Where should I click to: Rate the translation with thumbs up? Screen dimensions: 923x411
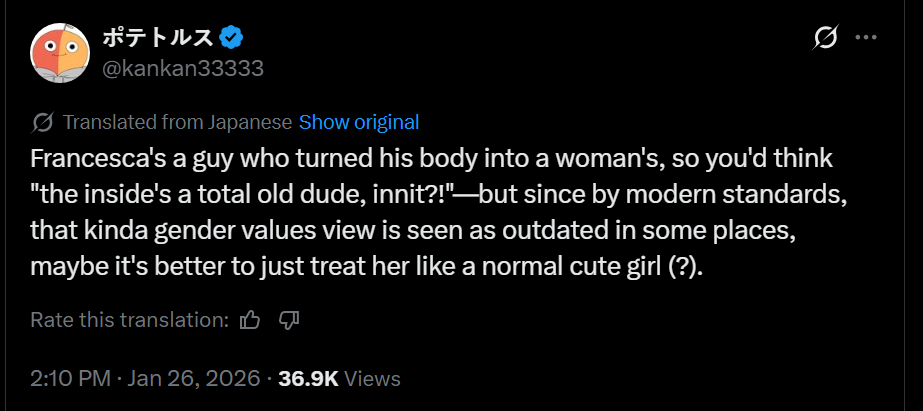click(250, 320)
